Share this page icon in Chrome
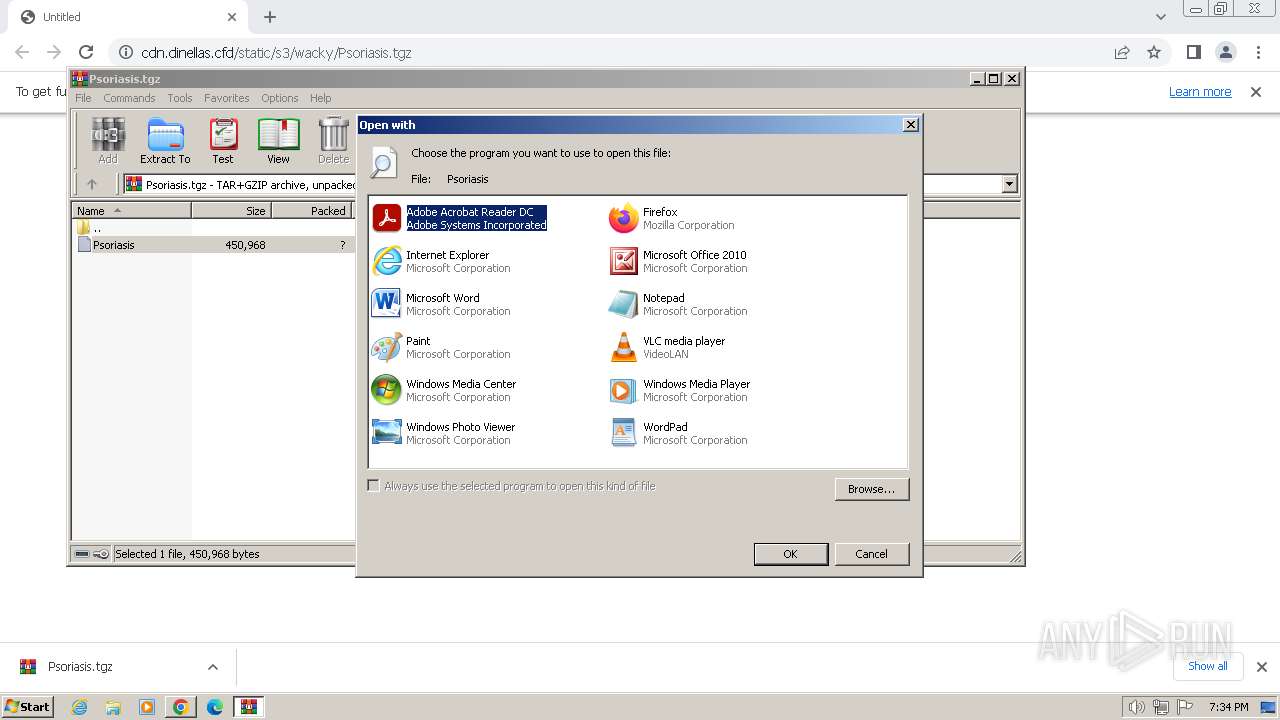The width and height of the screenshot is (1280, 720). pyautogui.click(x=1122, y=52)
